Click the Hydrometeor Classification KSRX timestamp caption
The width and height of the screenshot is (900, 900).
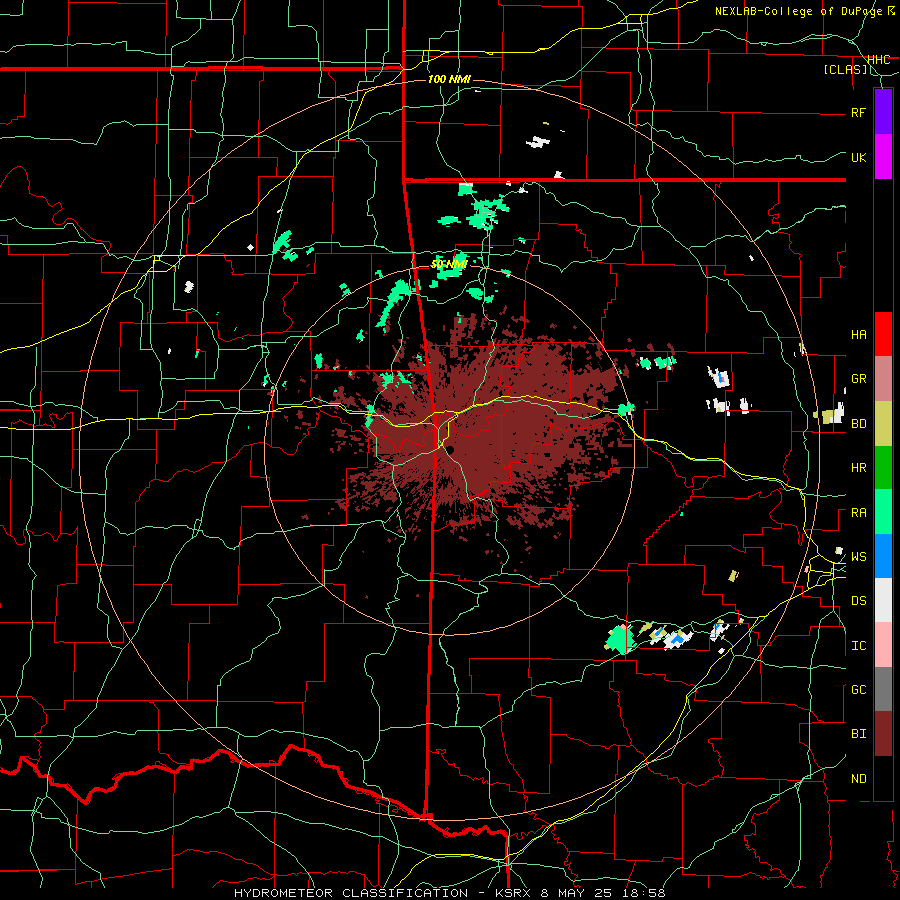[x=449, y=893]
